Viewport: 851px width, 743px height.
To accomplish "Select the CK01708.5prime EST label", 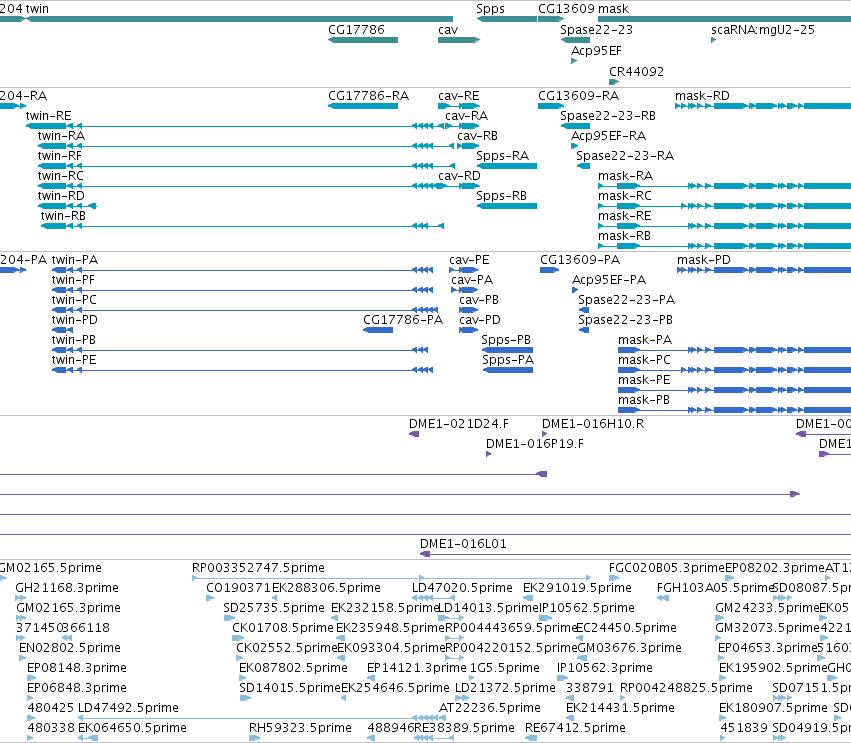I will 282,628.
